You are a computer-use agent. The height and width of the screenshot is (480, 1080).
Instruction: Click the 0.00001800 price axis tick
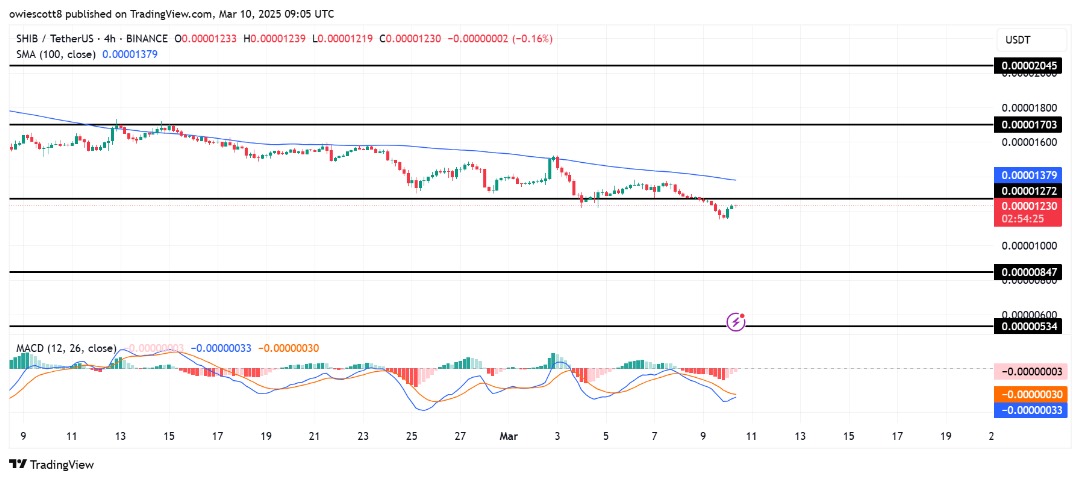click(x=1028, y=108)
